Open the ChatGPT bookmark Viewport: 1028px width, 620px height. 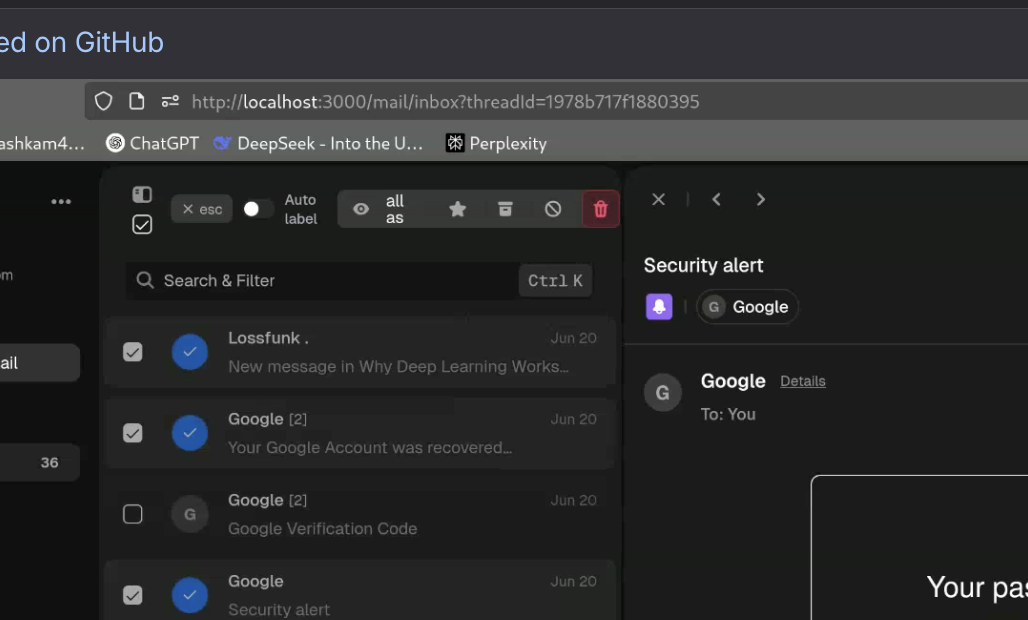click(153, 143)
